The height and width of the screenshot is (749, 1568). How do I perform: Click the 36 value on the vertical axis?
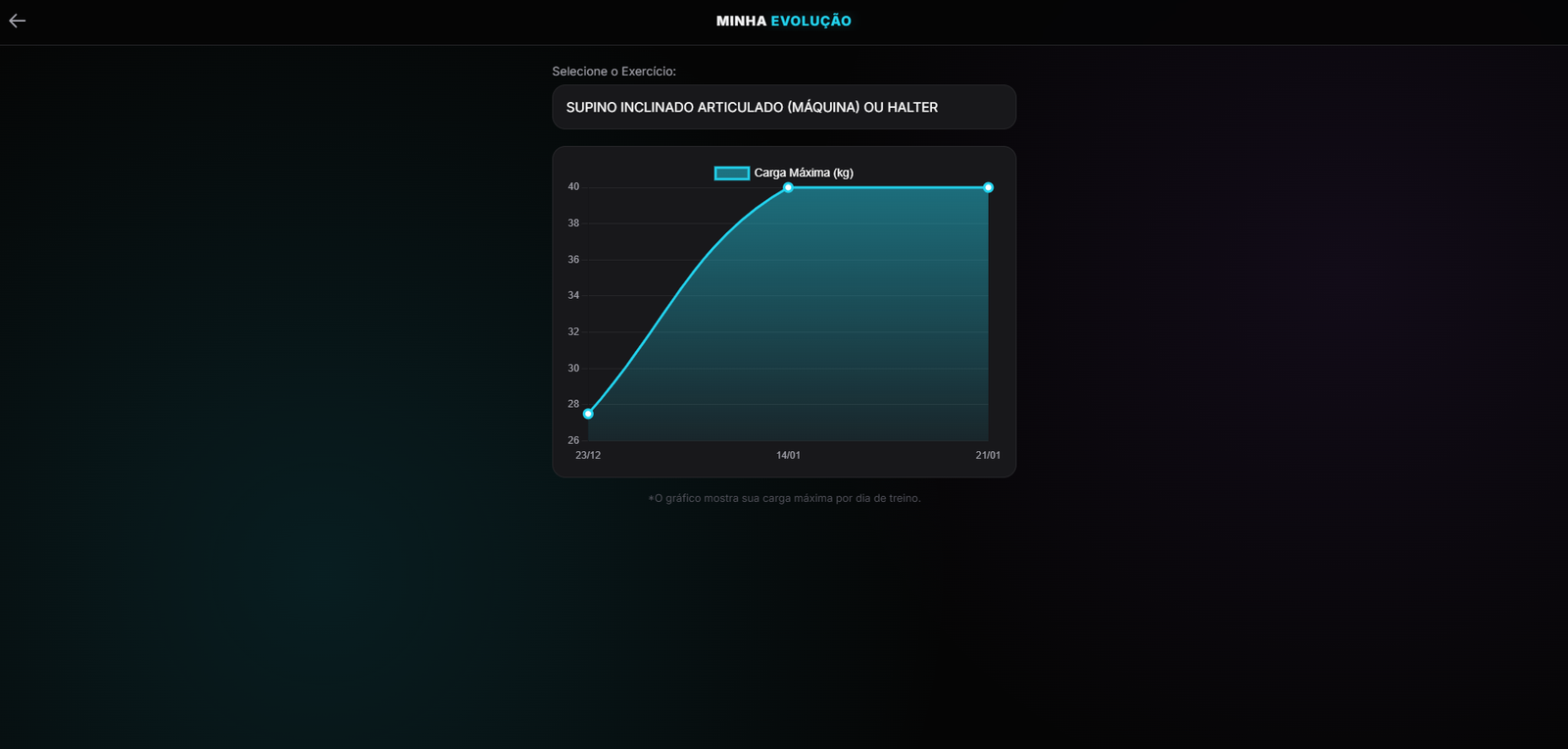[573, 260]
